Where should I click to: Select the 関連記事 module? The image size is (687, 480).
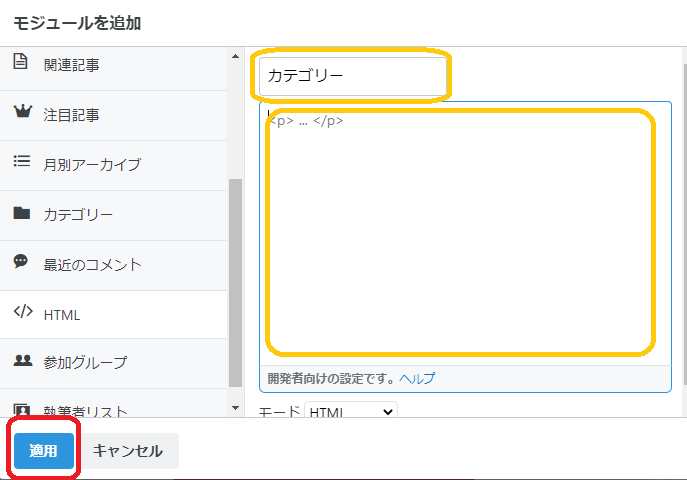click(113, 66)
